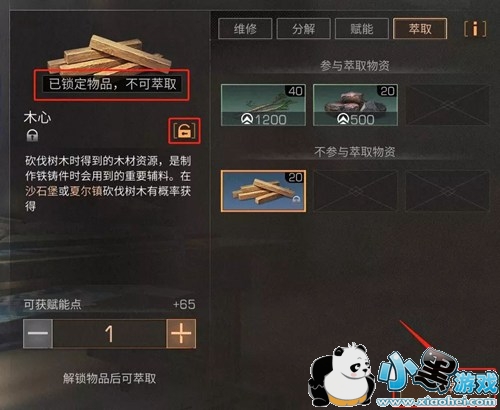Image resolution: width=500 pixels, height=410 pixels.
Task: Select the herb item with 1200 points
Action: click(263, 105)
